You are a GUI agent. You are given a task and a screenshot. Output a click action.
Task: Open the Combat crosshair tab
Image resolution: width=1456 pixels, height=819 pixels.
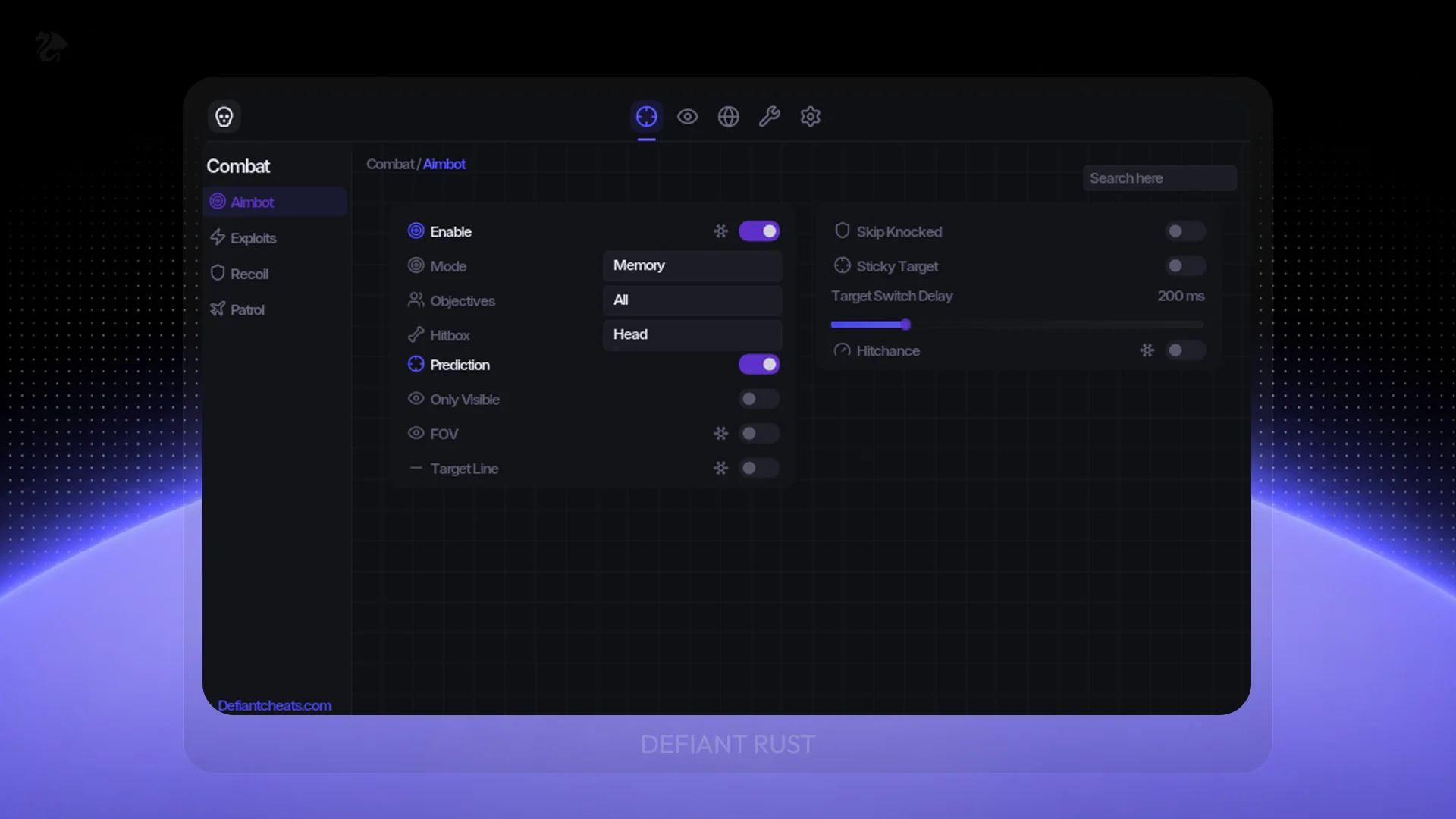click(x=646, y=117)
